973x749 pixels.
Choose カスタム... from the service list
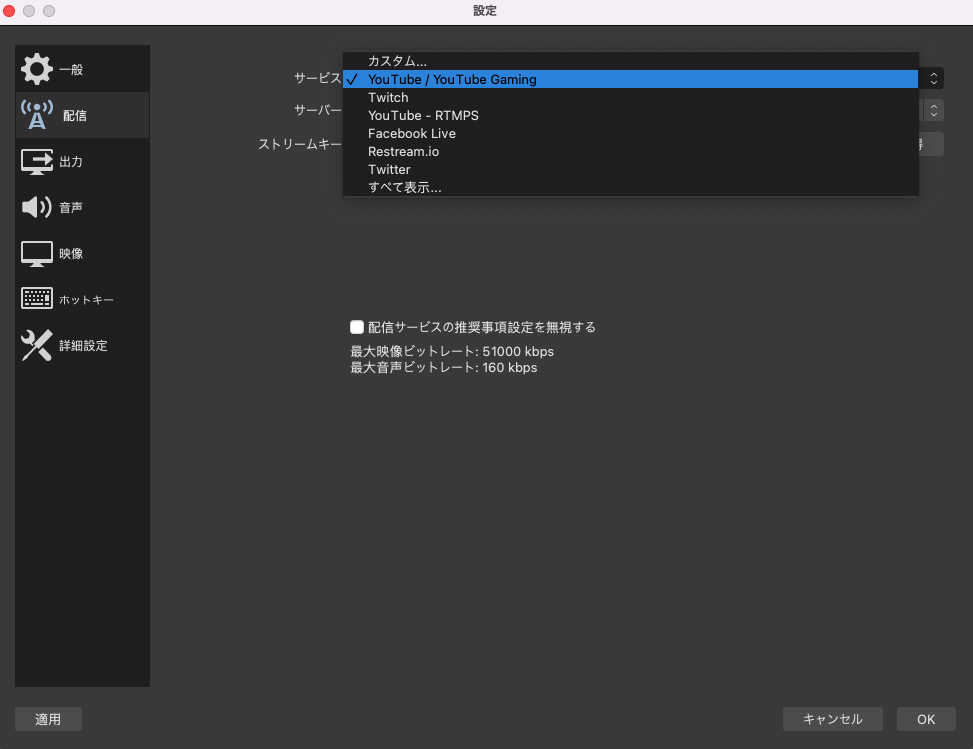[x=630, y=61]
